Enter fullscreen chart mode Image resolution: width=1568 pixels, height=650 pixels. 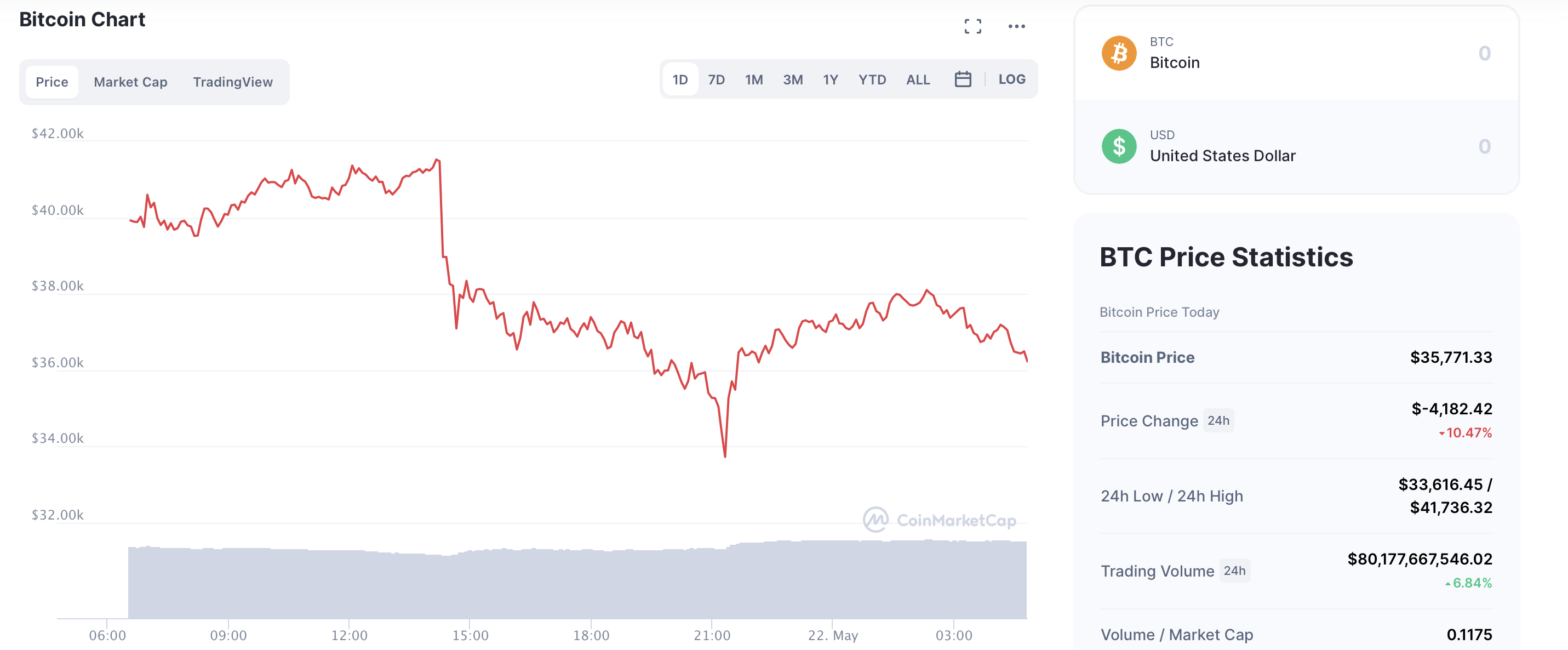[972, 26]
